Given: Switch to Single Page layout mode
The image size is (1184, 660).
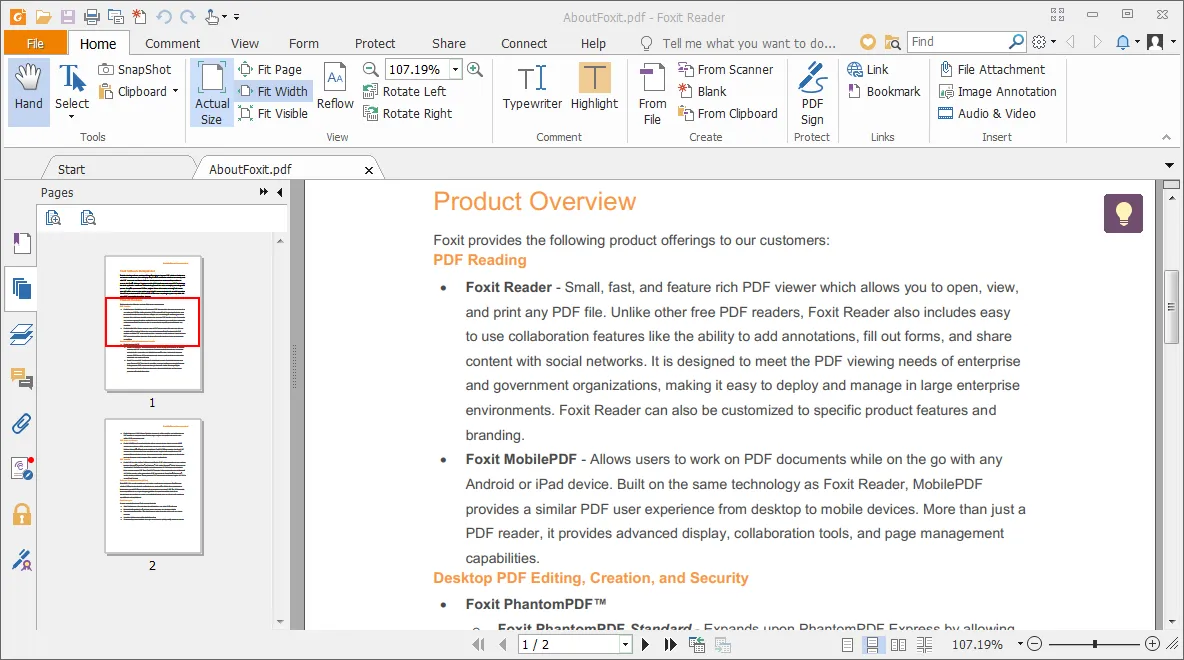Looking at the screenshot, I should pyautogui.click(x=846, y=644).
